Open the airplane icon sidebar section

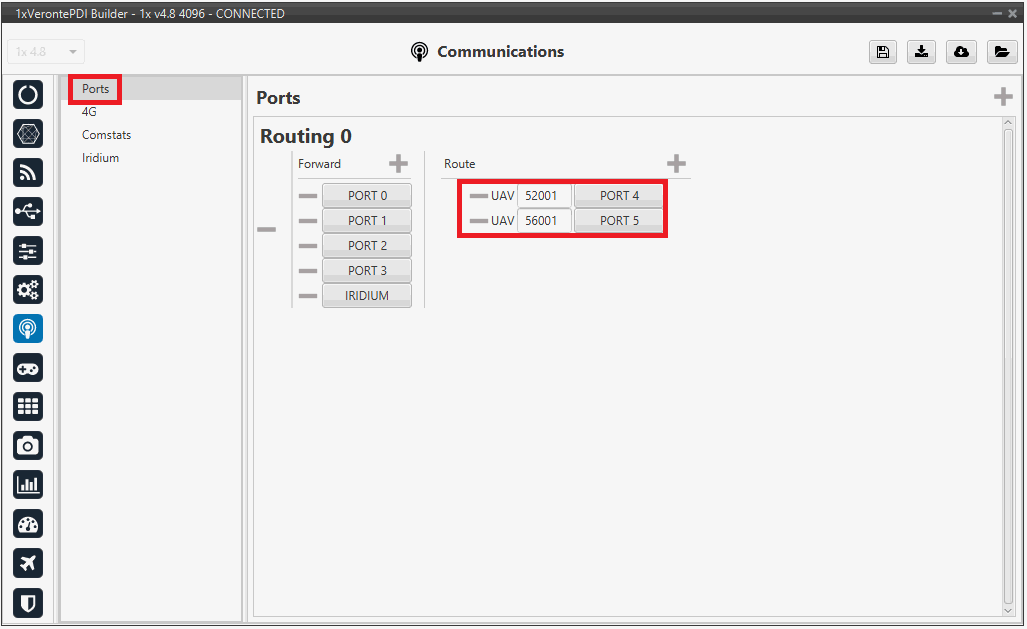point(28,563)
